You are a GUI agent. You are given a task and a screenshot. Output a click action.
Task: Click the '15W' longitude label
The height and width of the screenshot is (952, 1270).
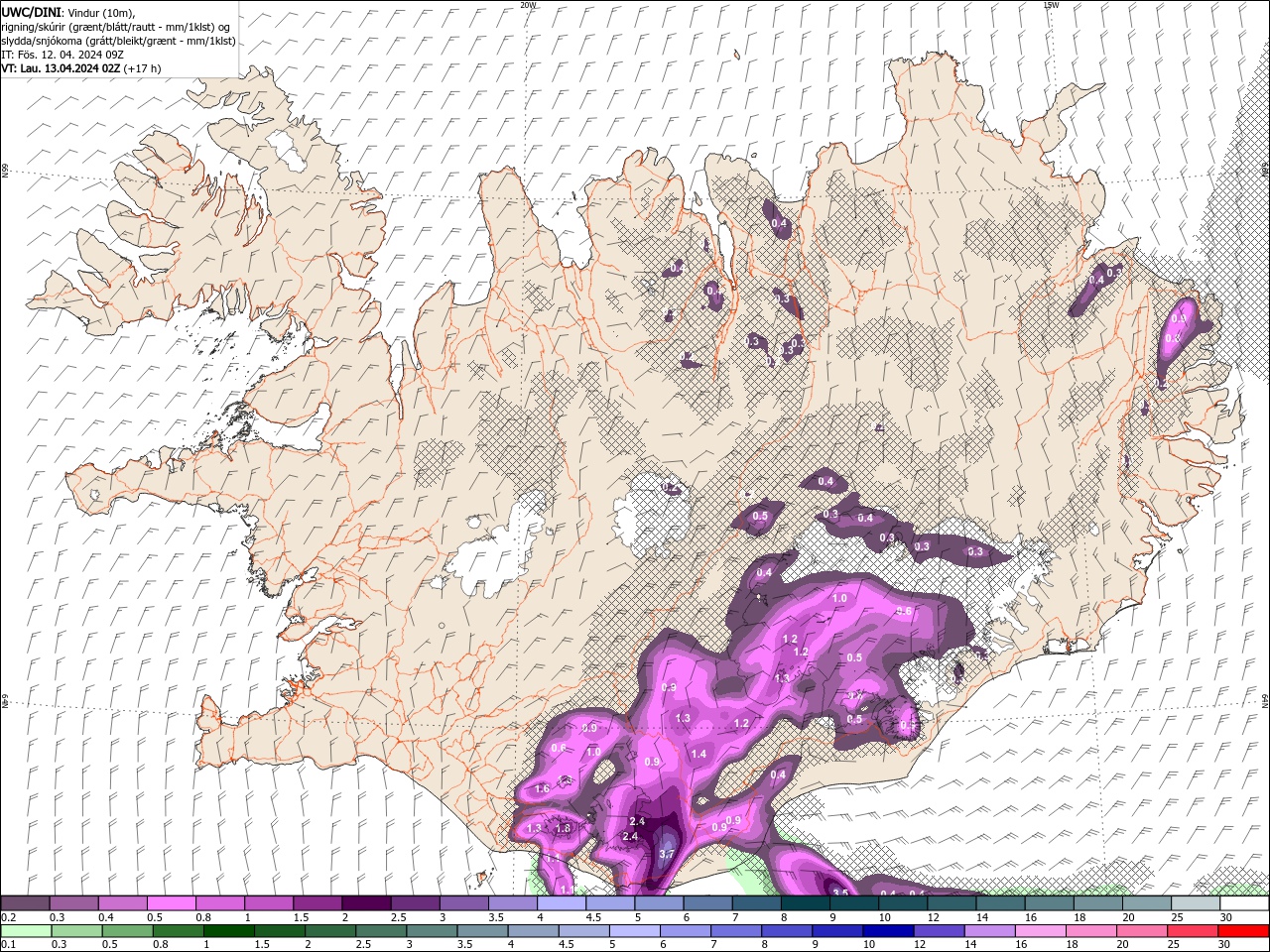[x=1051, y=5]
